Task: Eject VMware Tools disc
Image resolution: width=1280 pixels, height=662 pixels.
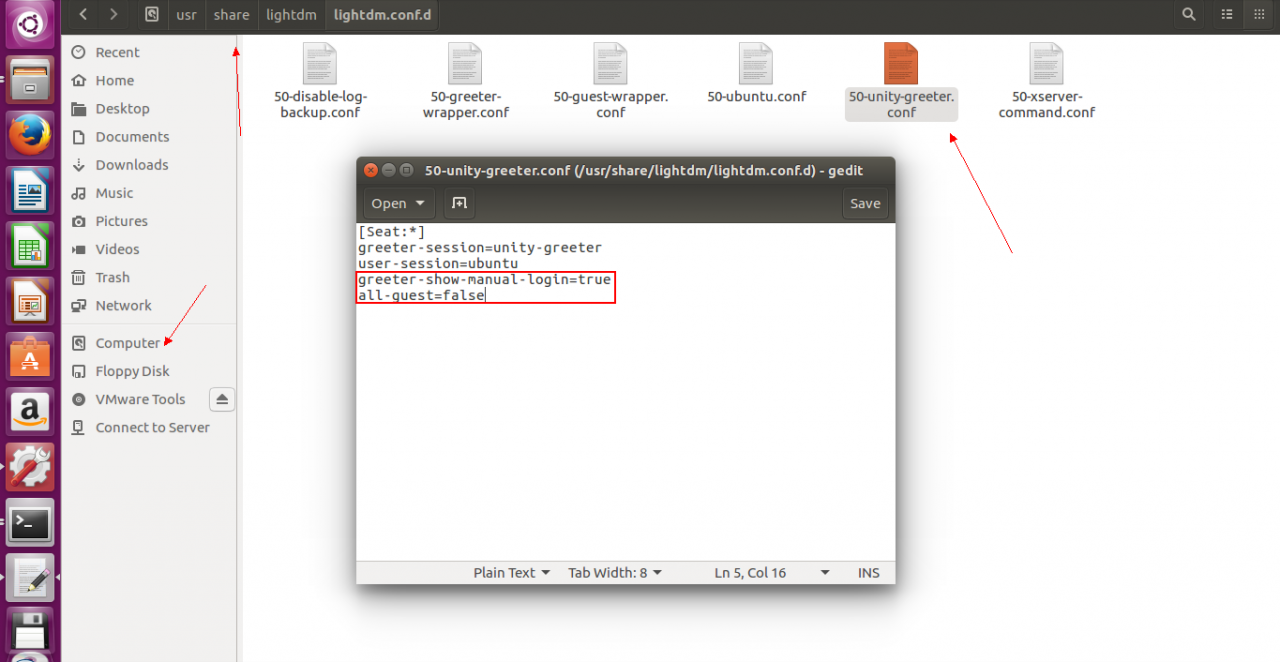Action: pyautogui.click(x=222, y=399)
